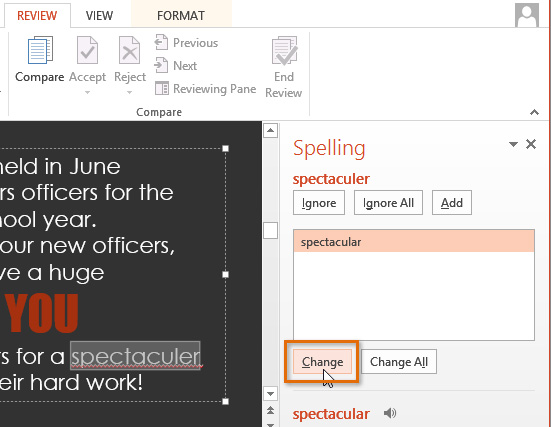Add spectaculer to the dictionary
The image size is (551, 427).
coord(452,203)
